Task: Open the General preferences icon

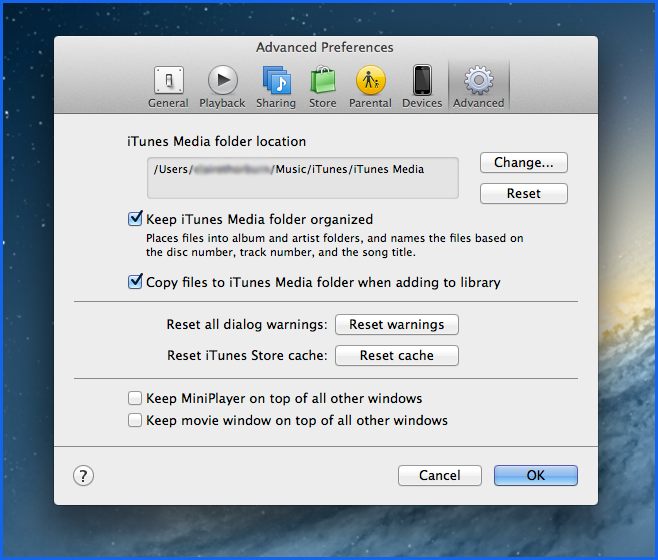Action: 168,80
